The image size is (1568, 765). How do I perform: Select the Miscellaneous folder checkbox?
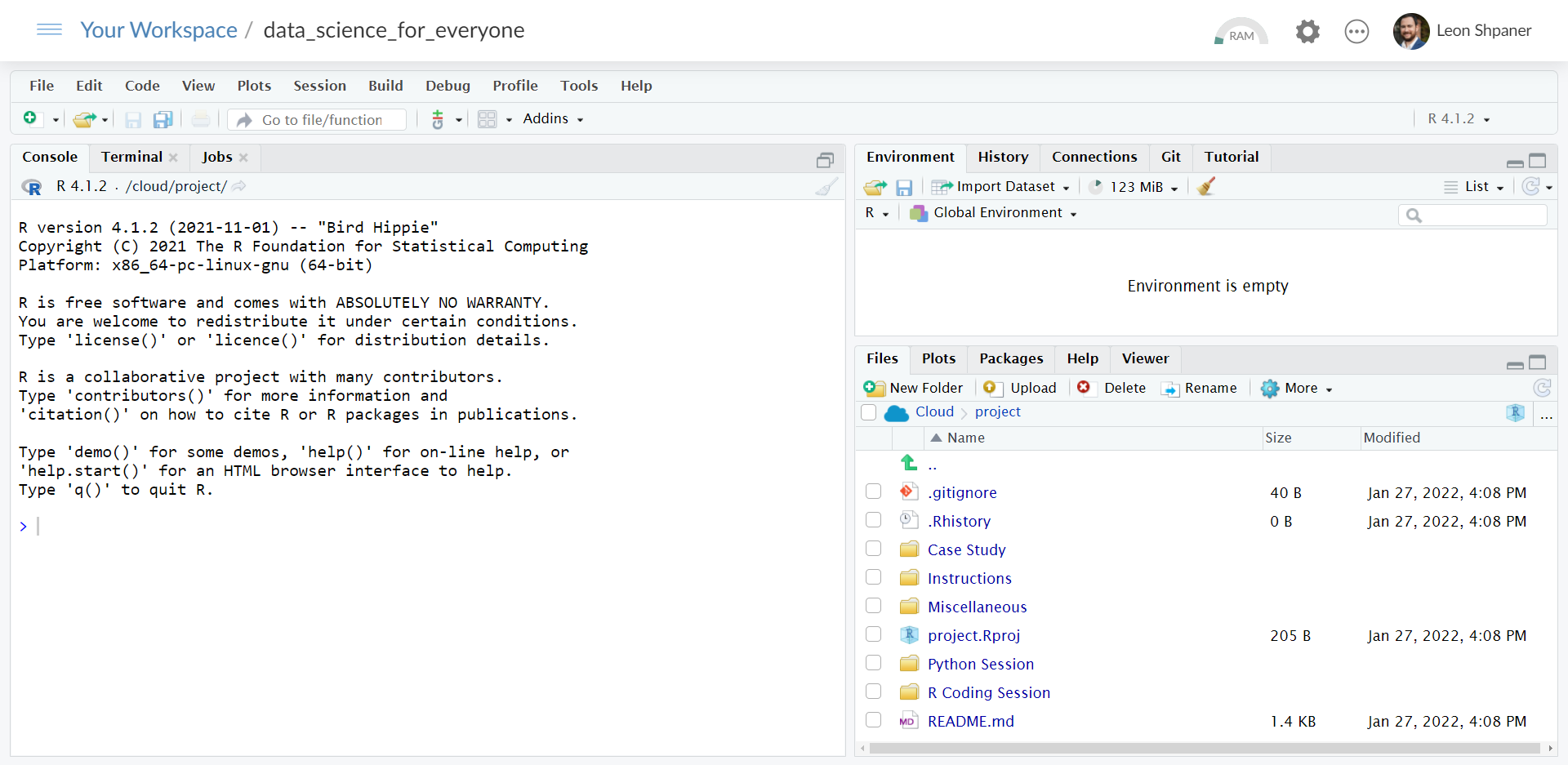click(873, 606)
